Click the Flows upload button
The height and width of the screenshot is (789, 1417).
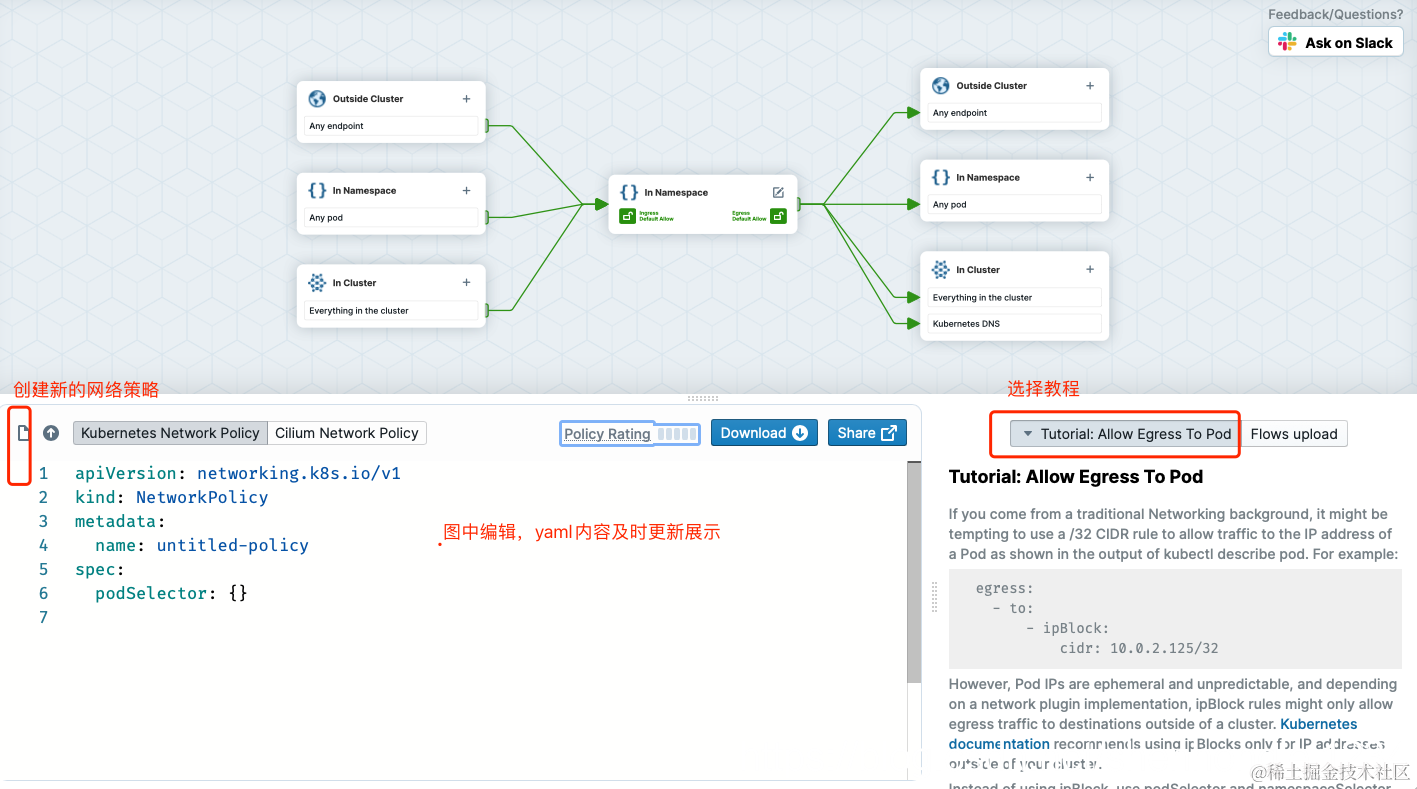(x=1294, y=433)
